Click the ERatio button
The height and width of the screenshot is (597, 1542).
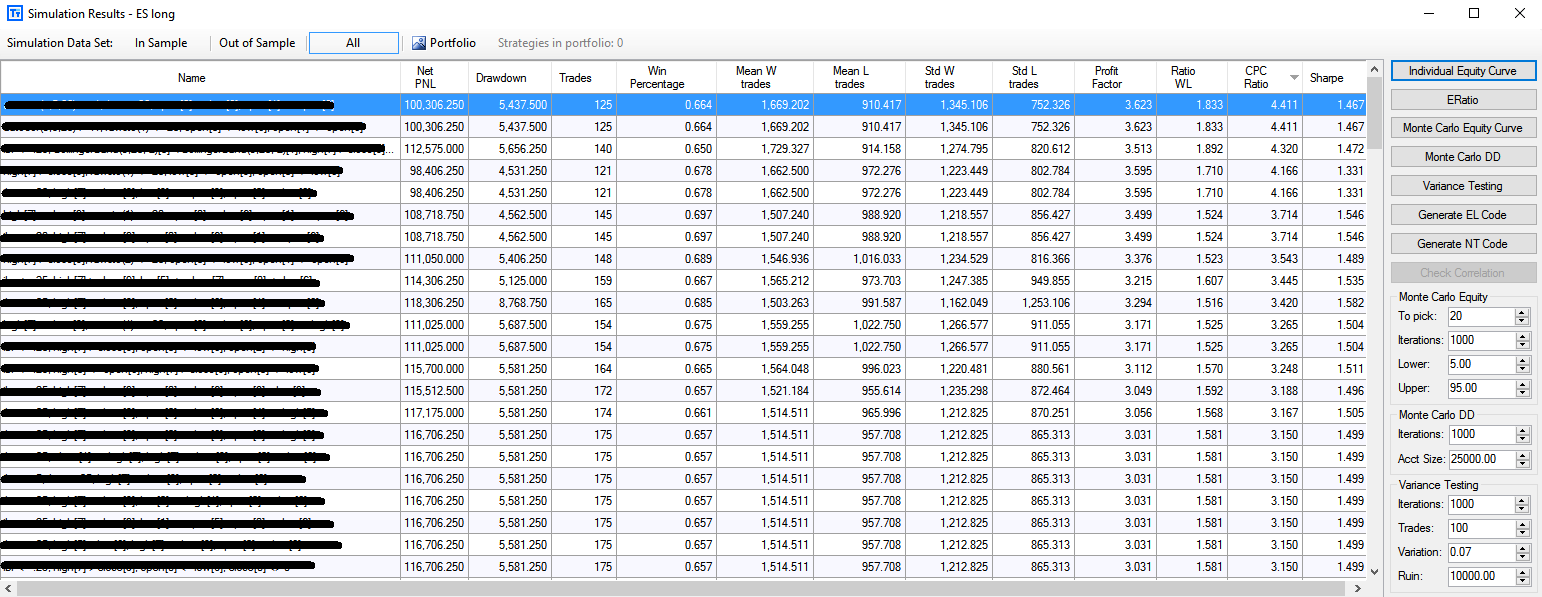(x=1463, y=100)
